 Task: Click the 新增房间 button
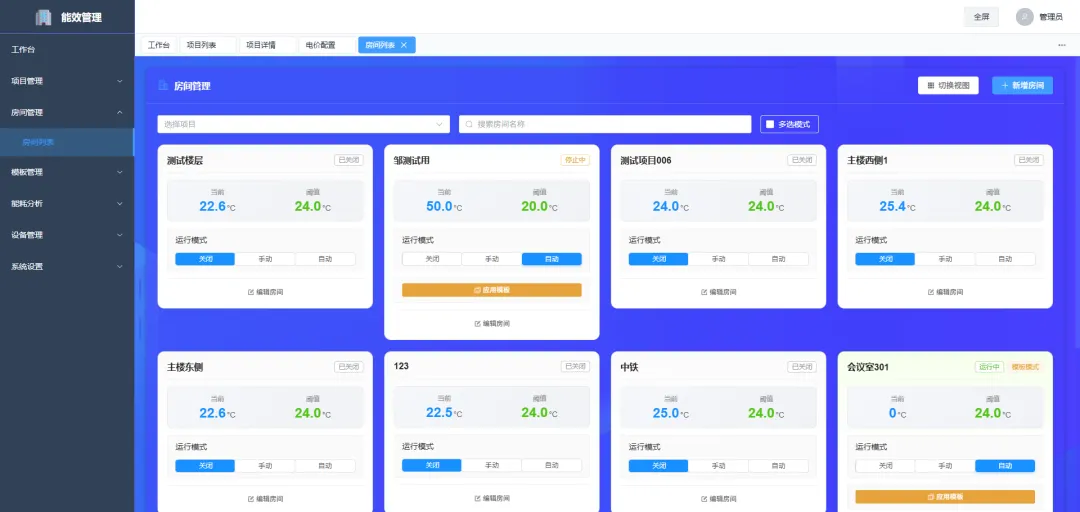(x=1022, y=85)
